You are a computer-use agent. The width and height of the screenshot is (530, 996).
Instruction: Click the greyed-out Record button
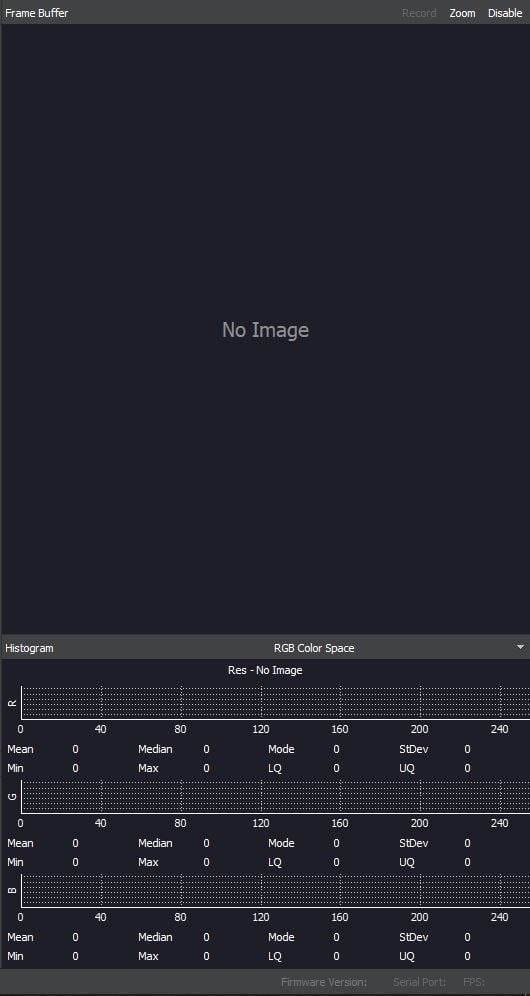point(419,13)
